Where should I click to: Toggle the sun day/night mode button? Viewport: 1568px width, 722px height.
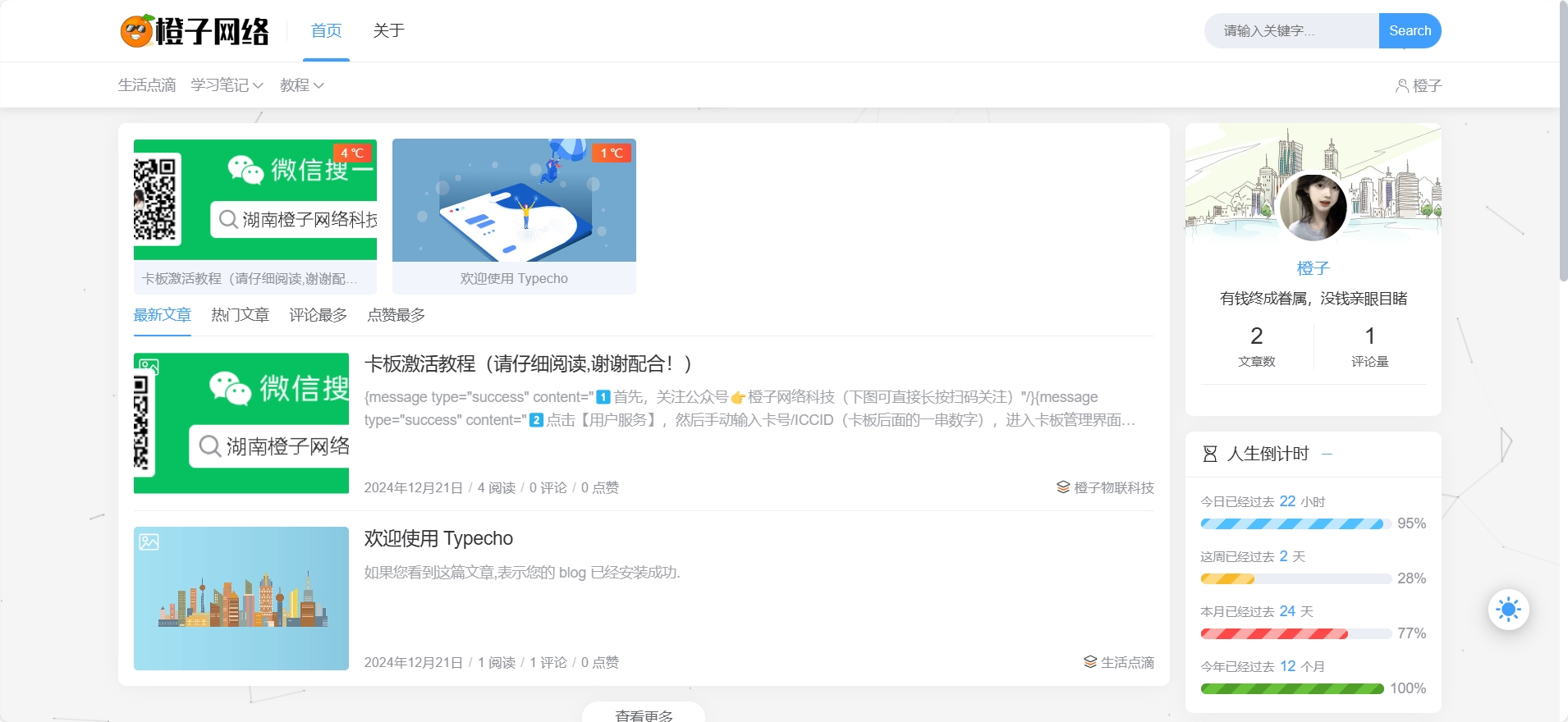1508,610
